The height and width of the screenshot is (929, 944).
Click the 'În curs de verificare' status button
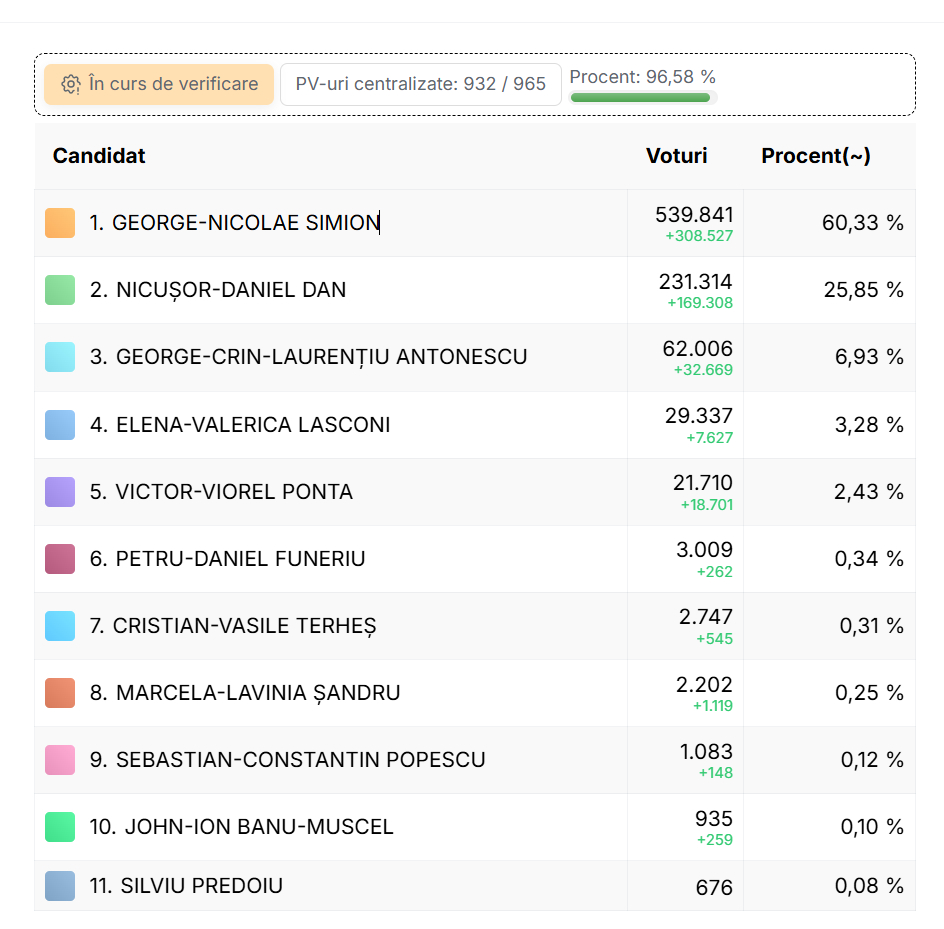(158, 85)
